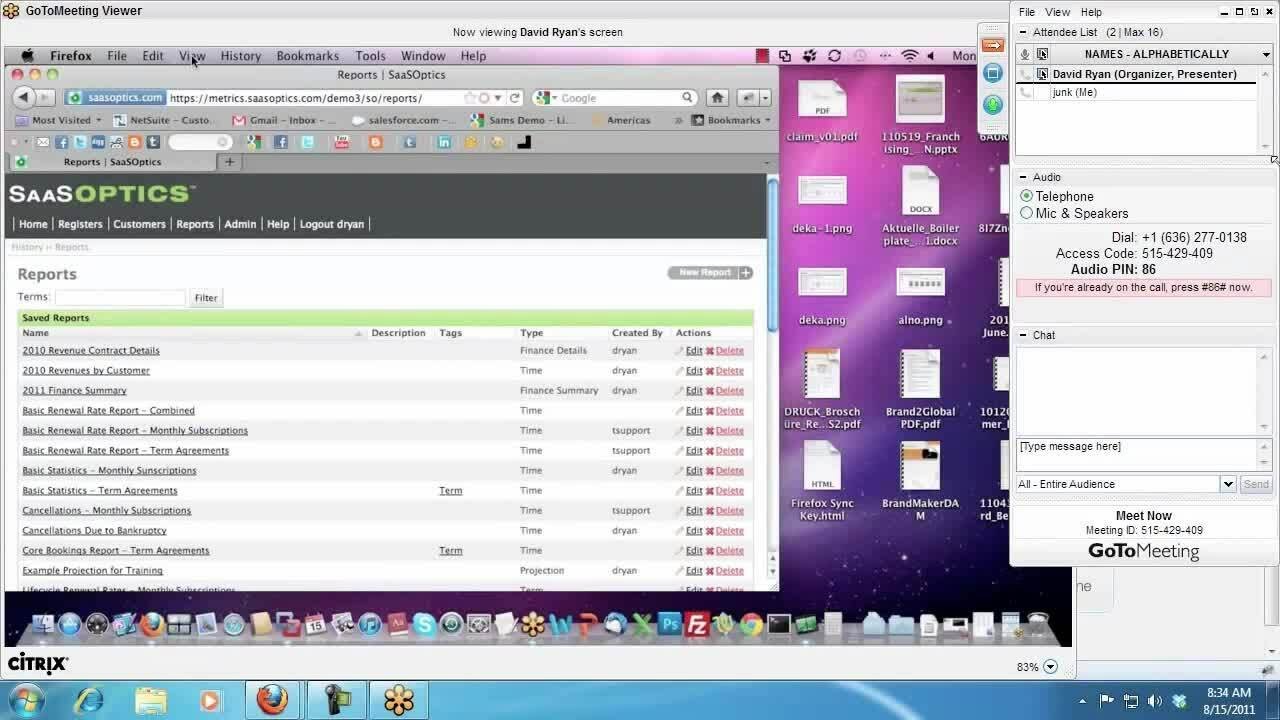Open the file explorer taskbar icon
Viewport: 1280px width, 720px height.
point(150,700)
